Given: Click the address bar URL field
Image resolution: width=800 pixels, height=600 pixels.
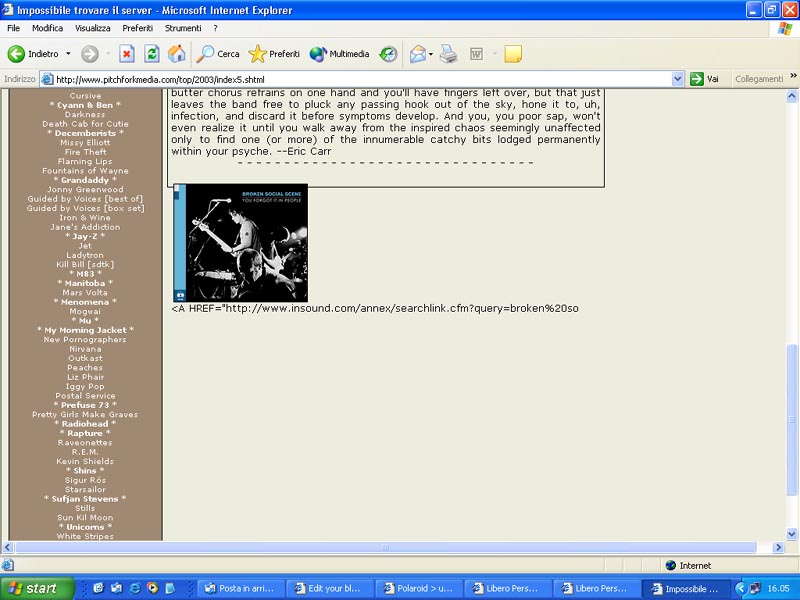Looking at the screenshot, I should click(362, 79).
